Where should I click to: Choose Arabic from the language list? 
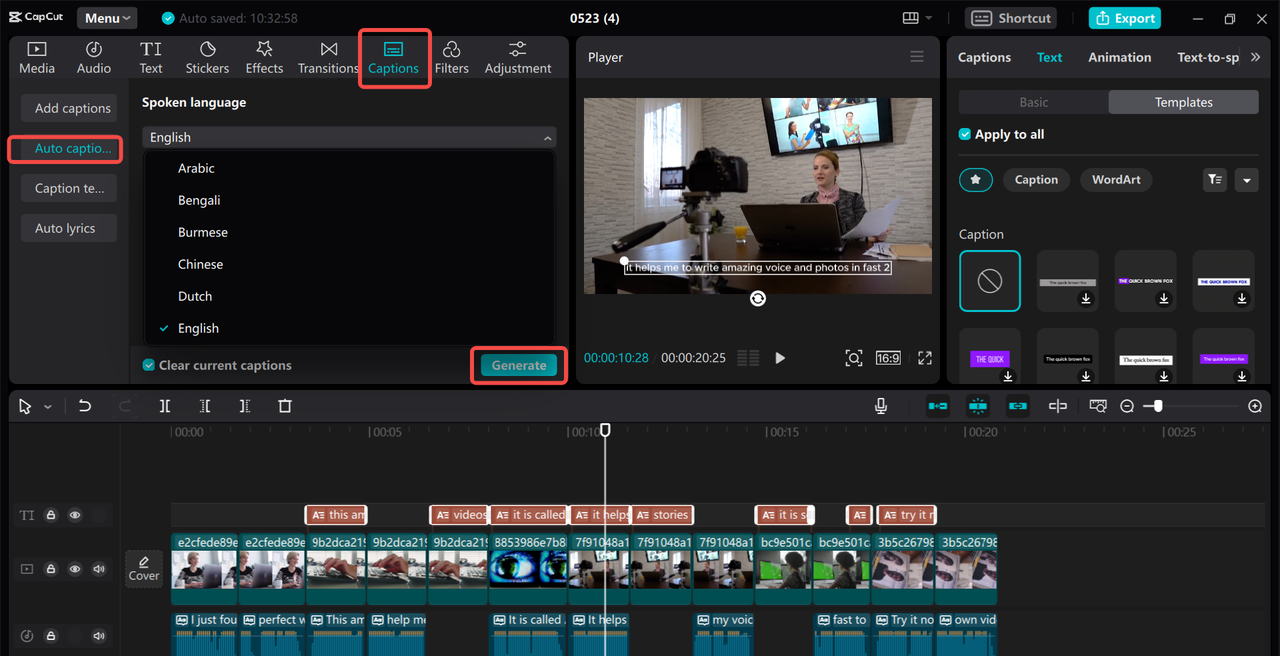[196, 168]
